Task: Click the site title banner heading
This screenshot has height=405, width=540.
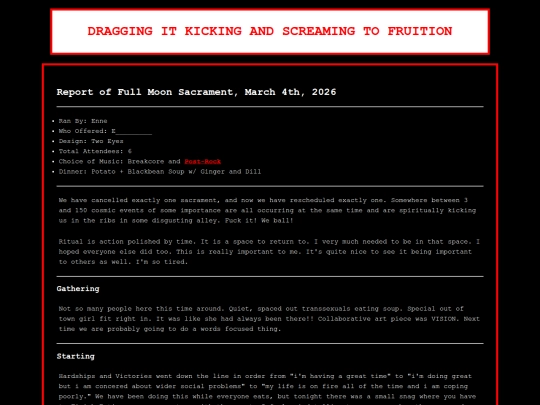Action: pos(270,31)
